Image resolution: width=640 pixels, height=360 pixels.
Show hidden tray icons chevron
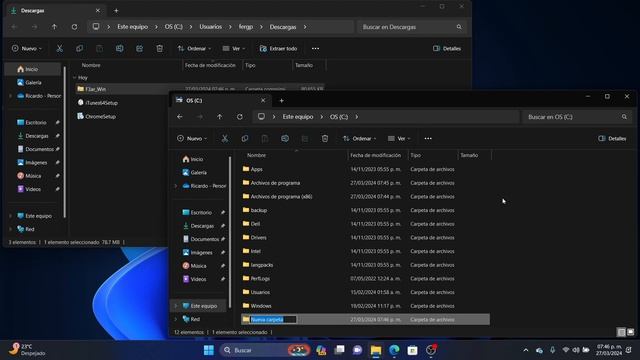click(x=526, y=350)
